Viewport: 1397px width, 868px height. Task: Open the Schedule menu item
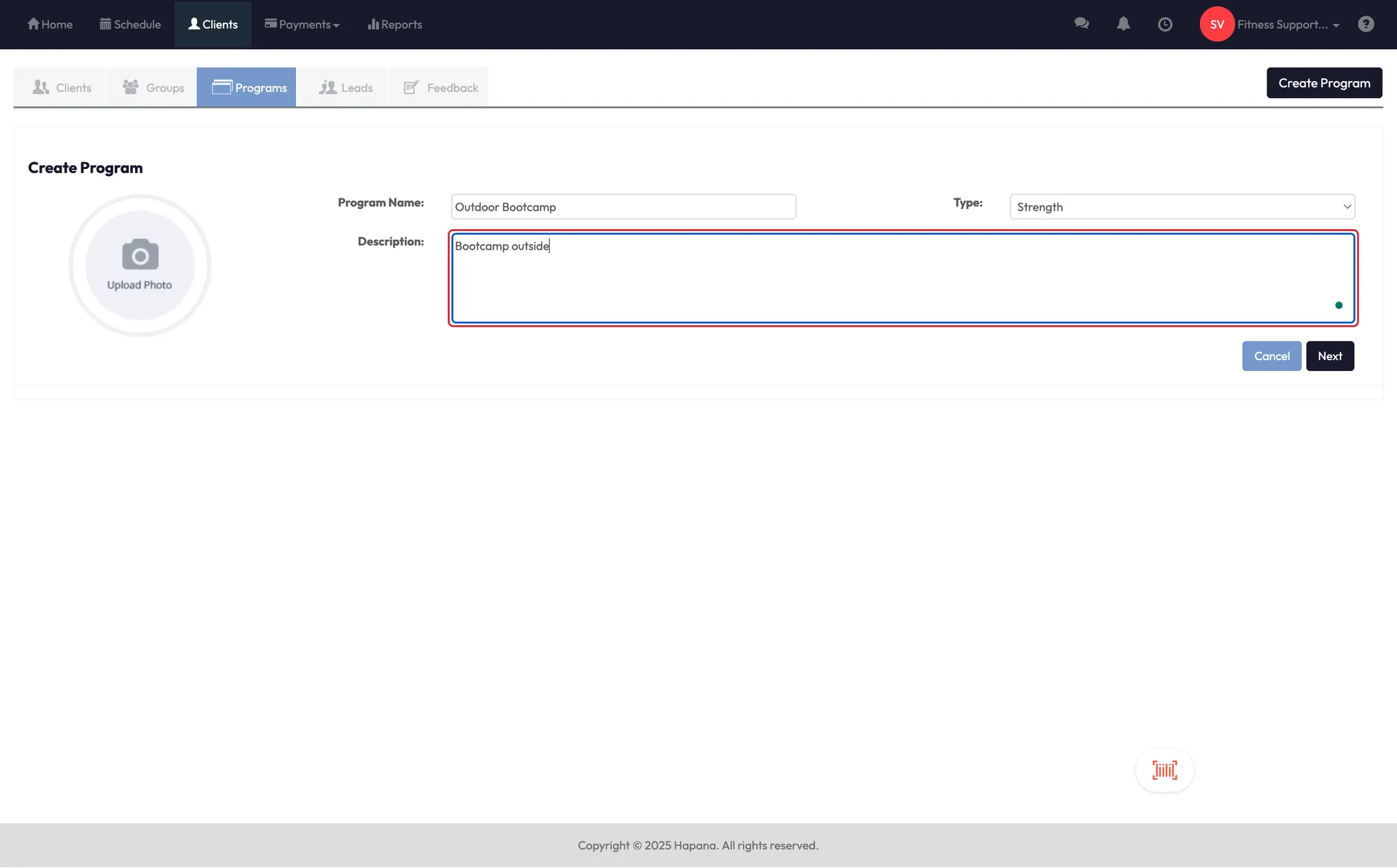pyautogui.click(x=130, y=25)
